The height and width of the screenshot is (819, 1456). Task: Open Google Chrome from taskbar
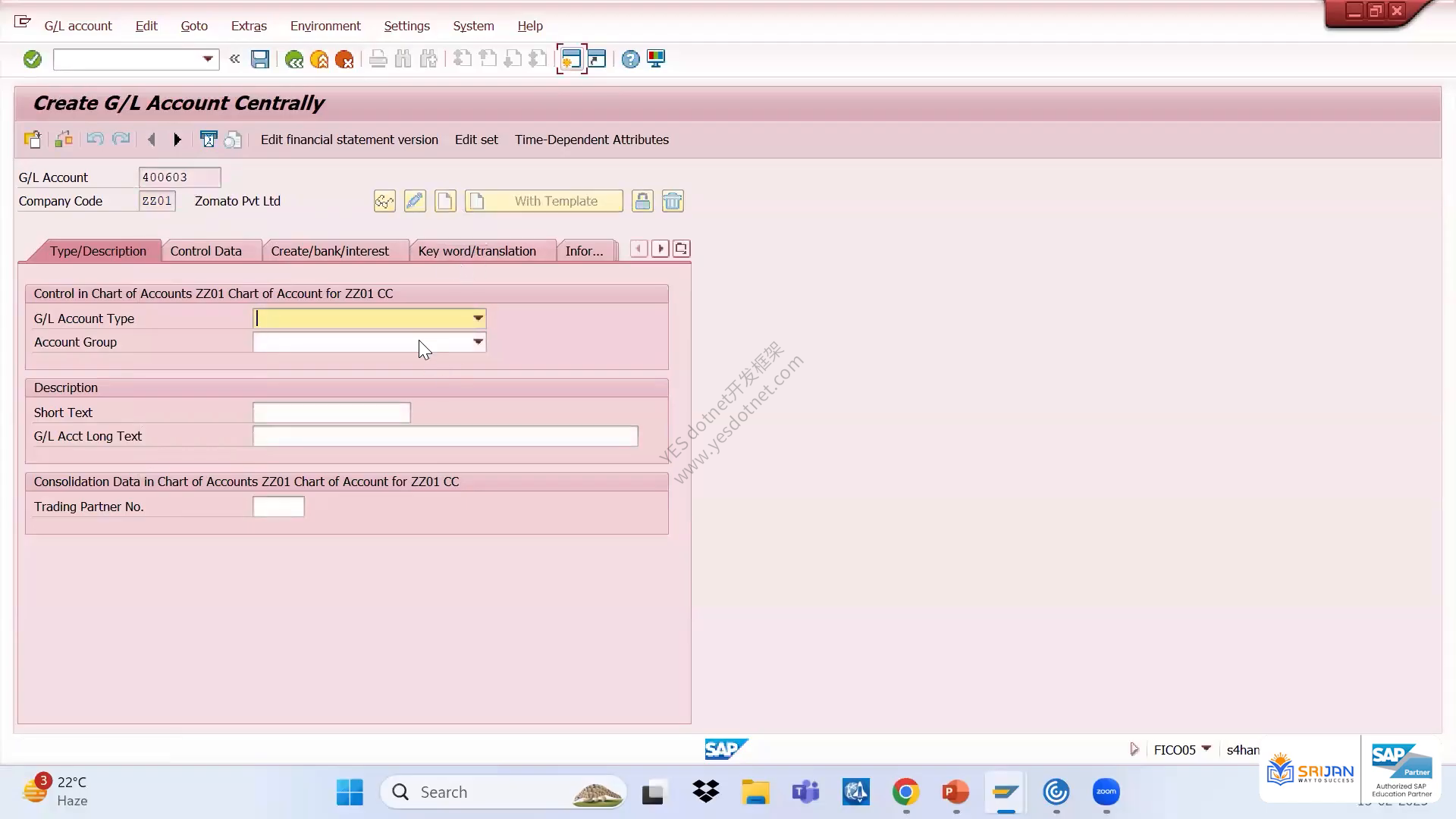coord(905,792)
